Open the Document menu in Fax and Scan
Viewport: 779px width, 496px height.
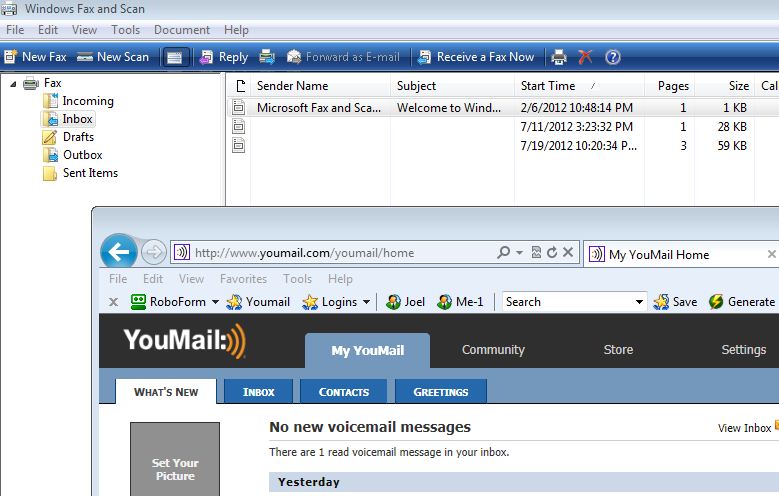pos(182,30)
